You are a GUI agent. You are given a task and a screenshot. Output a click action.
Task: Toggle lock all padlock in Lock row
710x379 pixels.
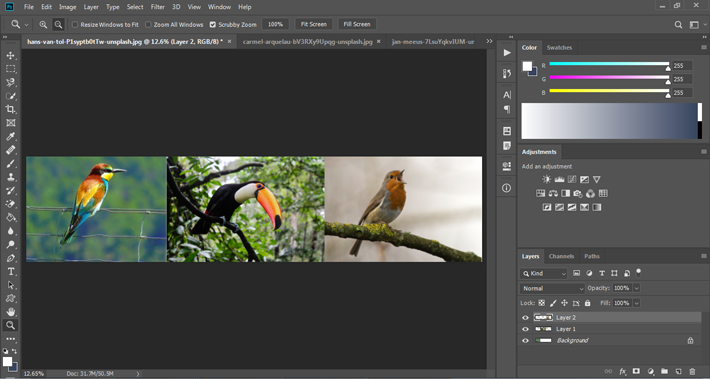(x=588, y=303)
